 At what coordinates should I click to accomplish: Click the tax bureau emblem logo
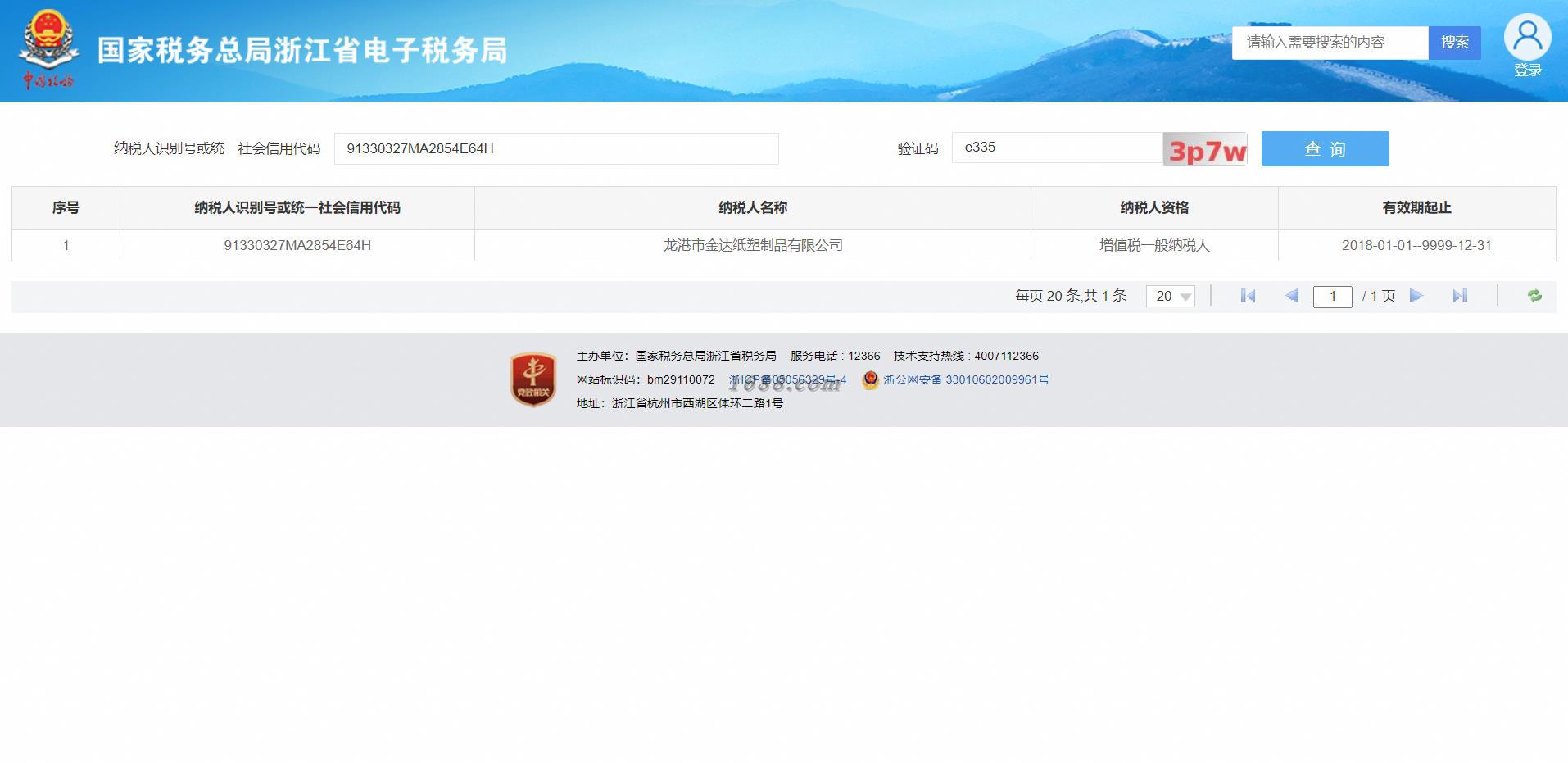(x=48, y=49)
